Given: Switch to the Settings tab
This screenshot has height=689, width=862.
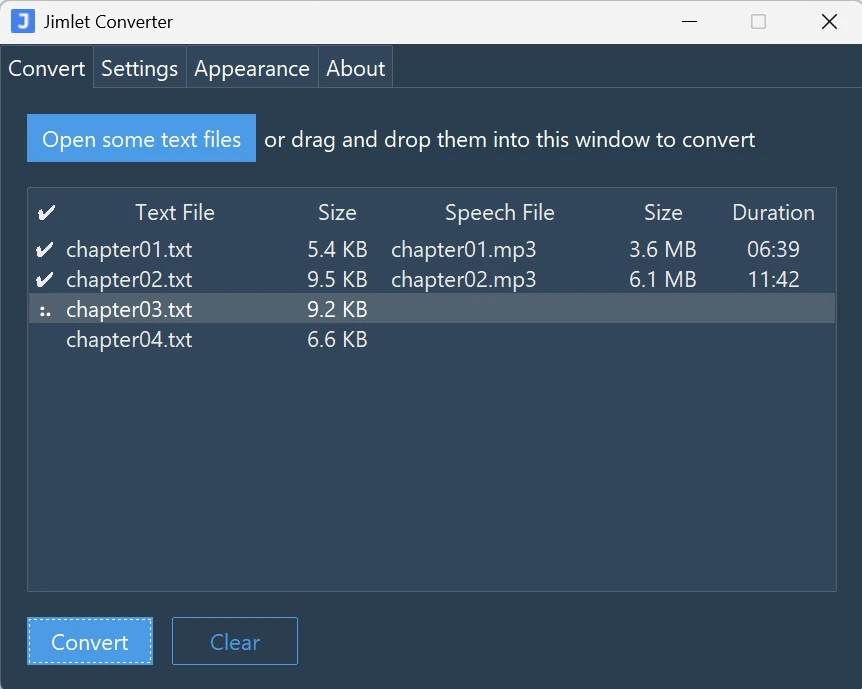Looking at the screenshot, I should click(139, 69).
